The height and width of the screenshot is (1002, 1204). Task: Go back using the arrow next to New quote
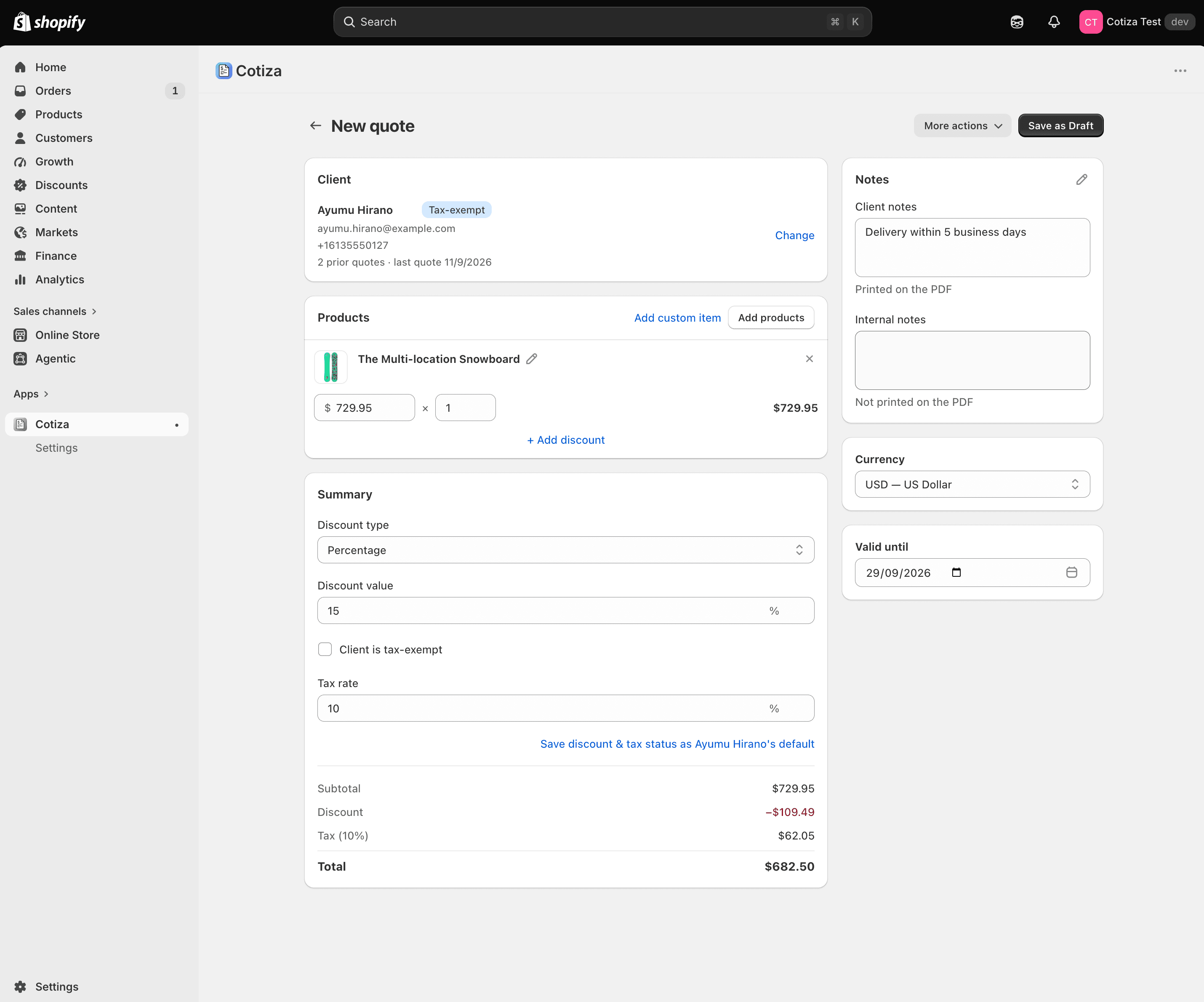point(315,125)
